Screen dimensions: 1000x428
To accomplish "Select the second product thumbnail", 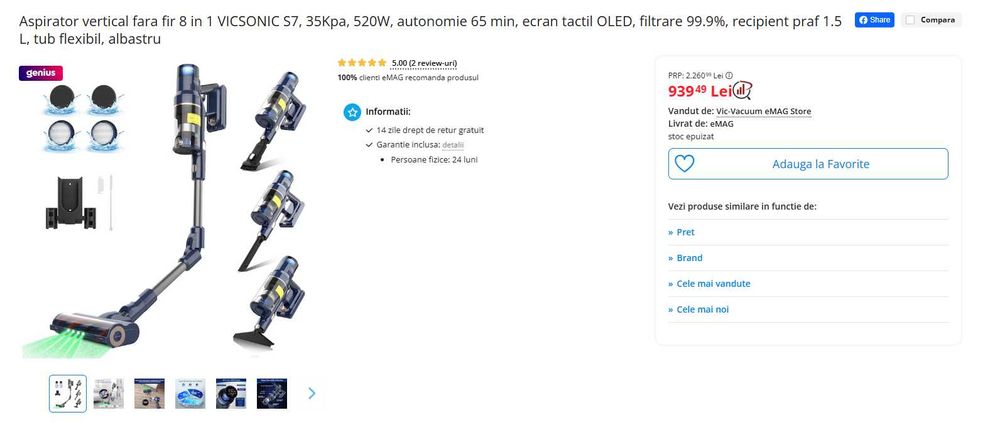I will pyautogui.click(x=109, y=393).
